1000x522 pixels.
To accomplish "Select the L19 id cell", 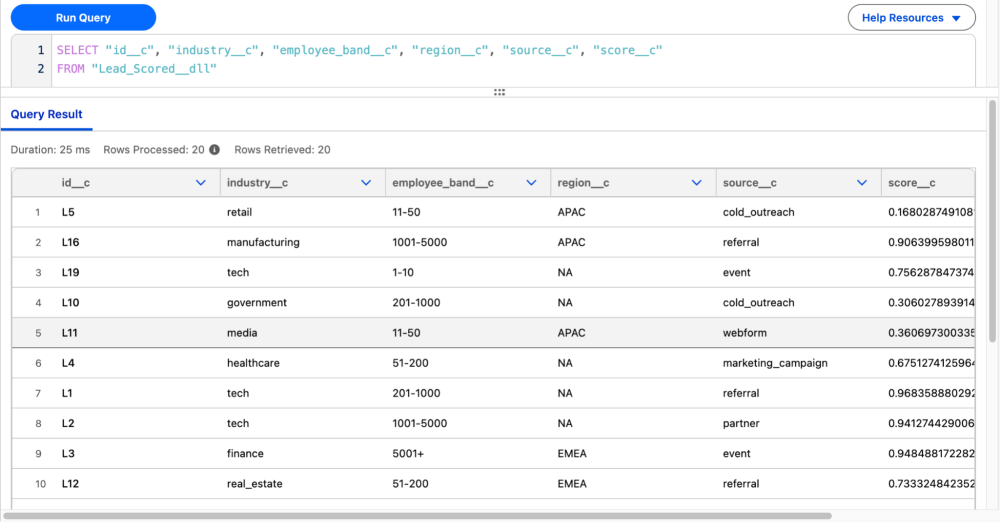I will 137,272.
